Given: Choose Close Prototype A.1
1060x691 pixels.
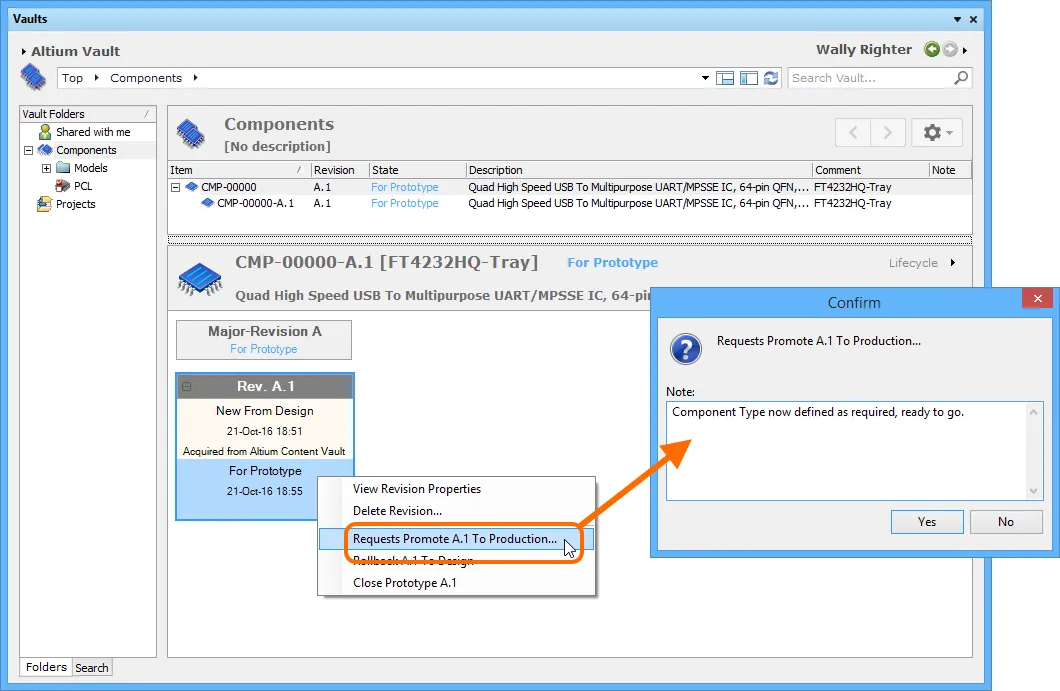Looking at the screenshot, I should pyautogui.click(x=404, y=583).
